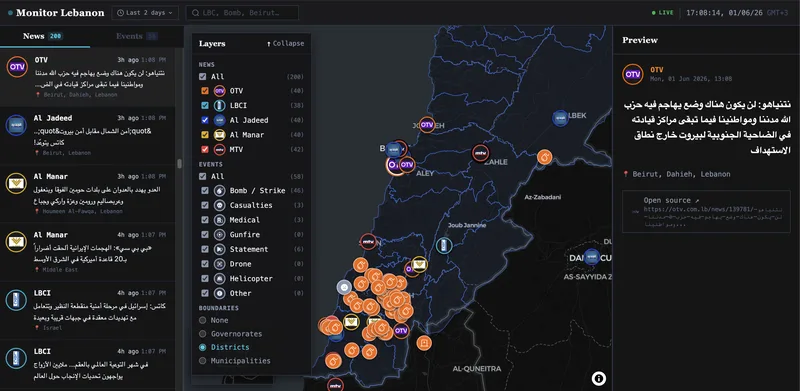Image resolution: width=800 pixels, height=391 pixels.
Task: Open the Al Manar item about Houmeen Al-Fawqa
Action: pos(87,193)
